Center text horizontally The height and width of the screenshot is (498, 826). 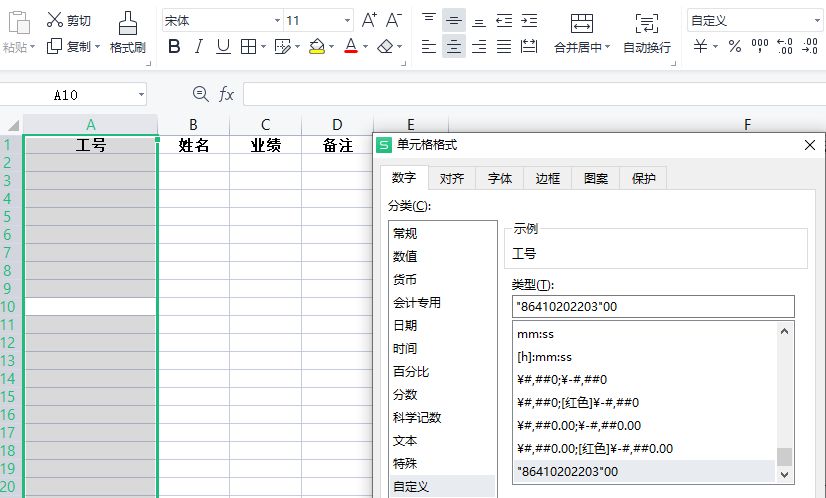[454, 47]
